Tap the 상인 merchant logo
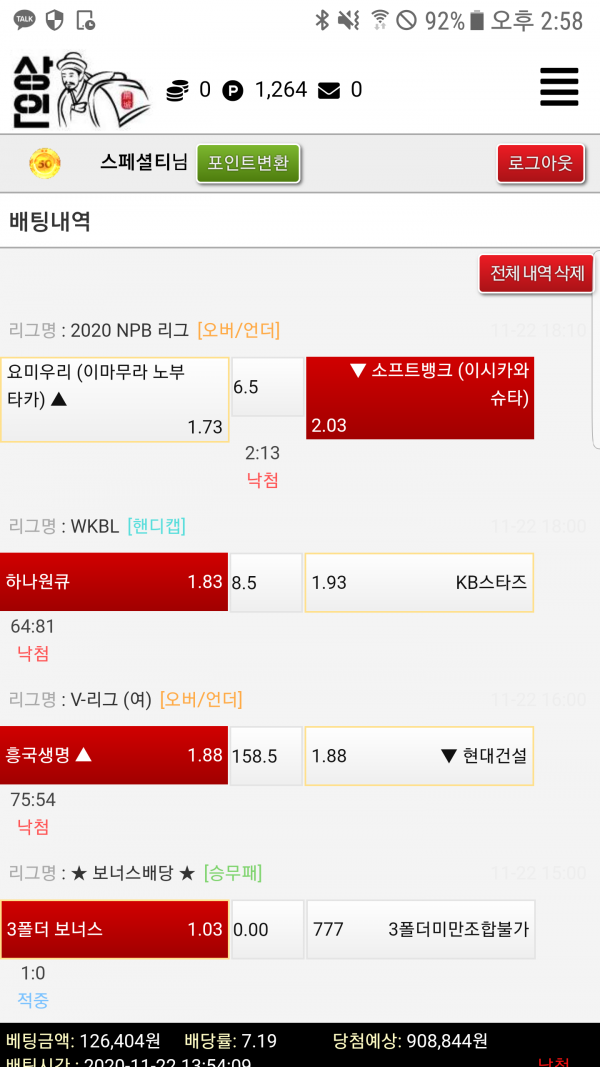 pyautogui.click(x=80, y=90)
